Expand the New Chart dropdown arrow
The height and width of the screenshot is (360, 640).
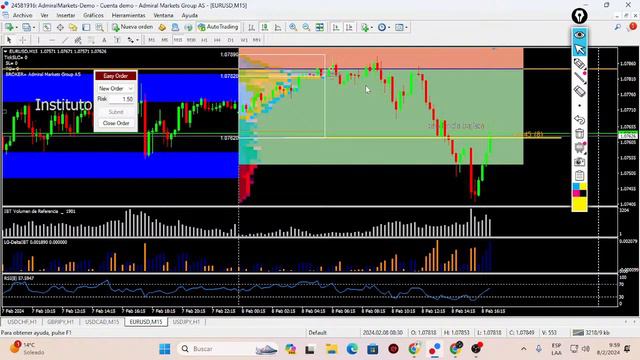coord(16,27)
